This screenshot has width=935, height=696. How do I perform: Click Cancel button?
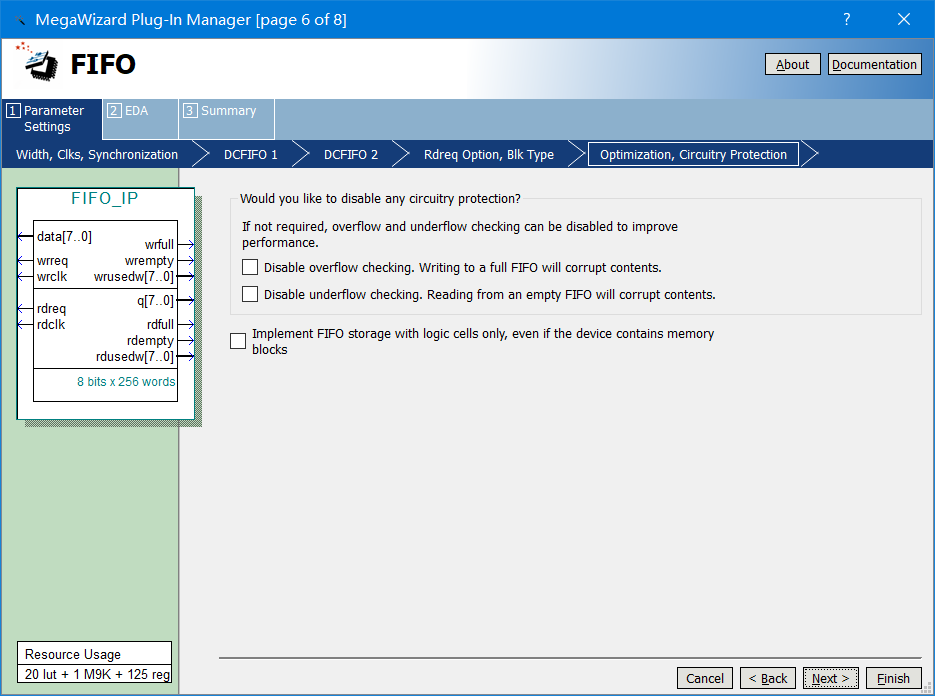pyautogui.click(x=705, y=678)
